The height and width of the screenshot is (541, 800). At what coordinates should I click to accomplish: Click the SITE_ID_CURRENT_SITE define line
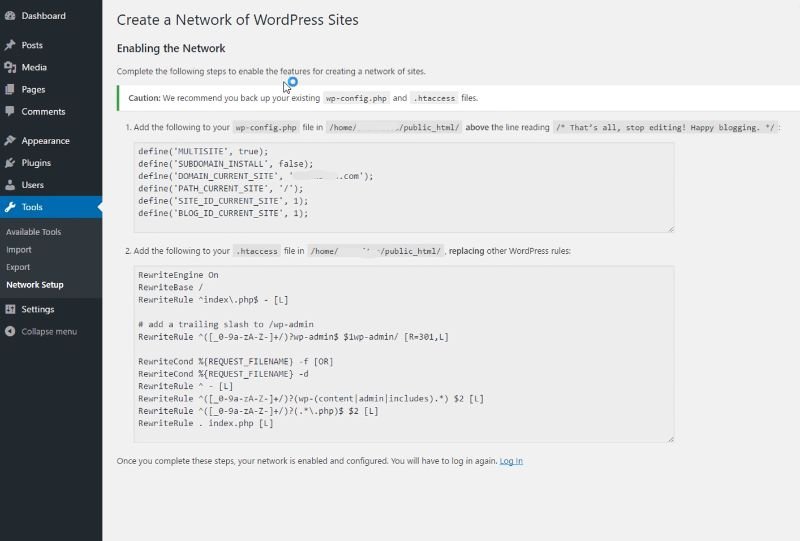[x=223, y=201]
